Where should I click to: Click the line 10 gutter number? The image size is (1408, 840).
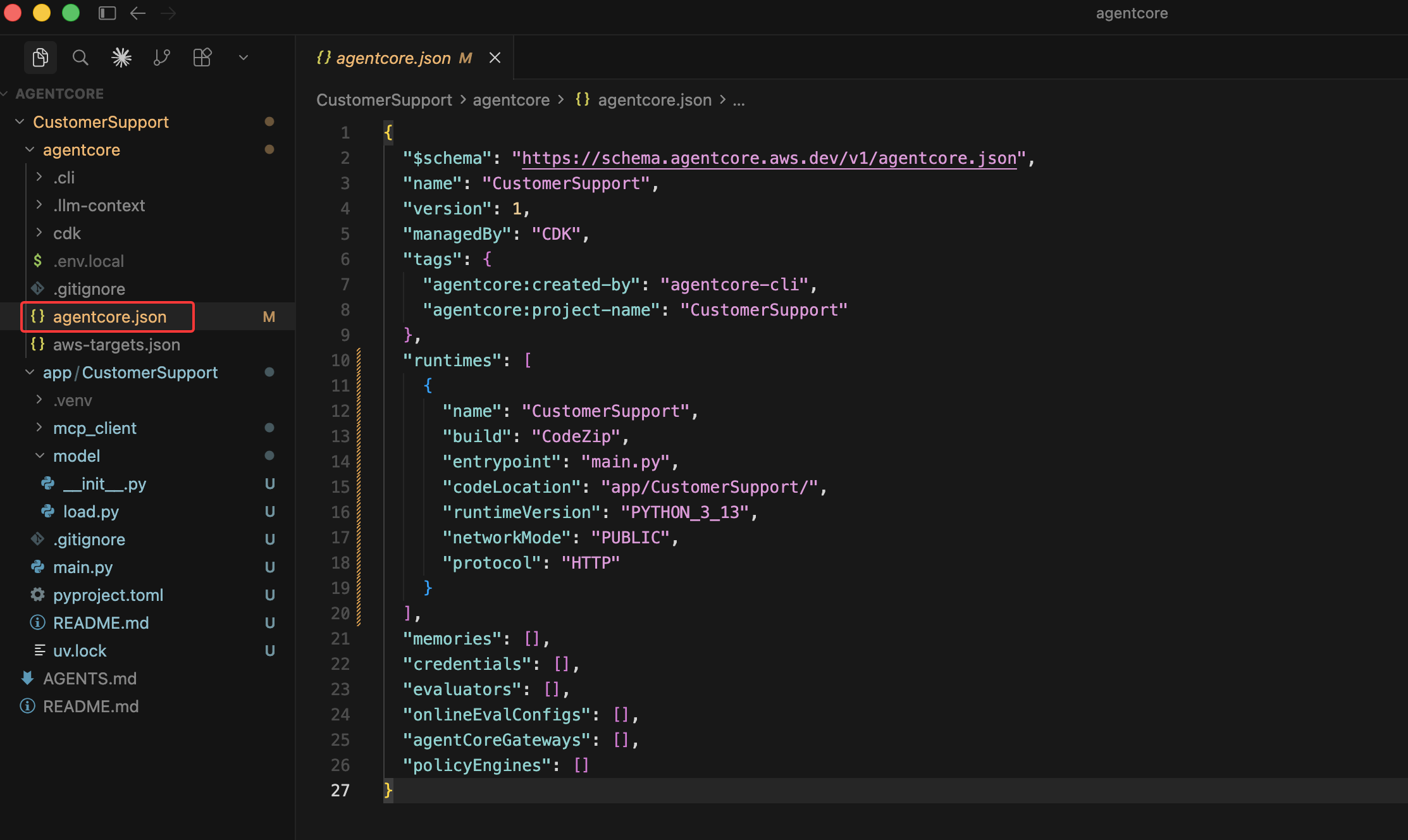coord(340,361)
